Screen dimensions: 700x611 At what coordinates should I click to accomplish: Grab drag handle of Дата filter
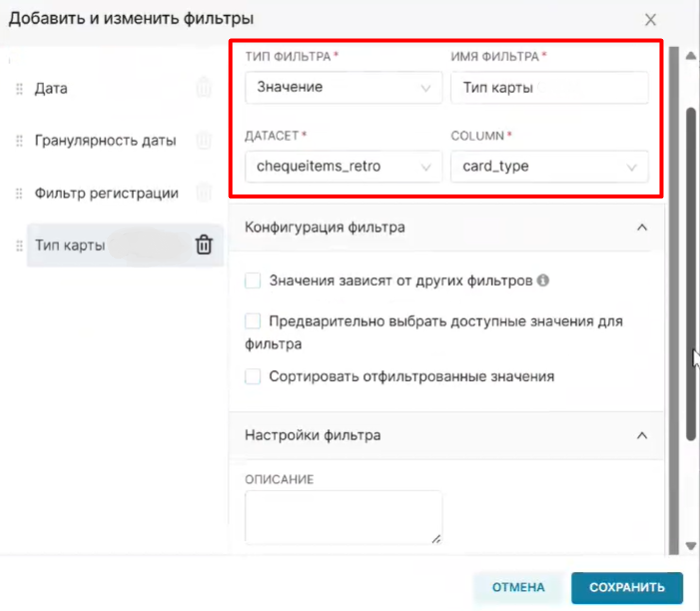click(x=19, y=89)
